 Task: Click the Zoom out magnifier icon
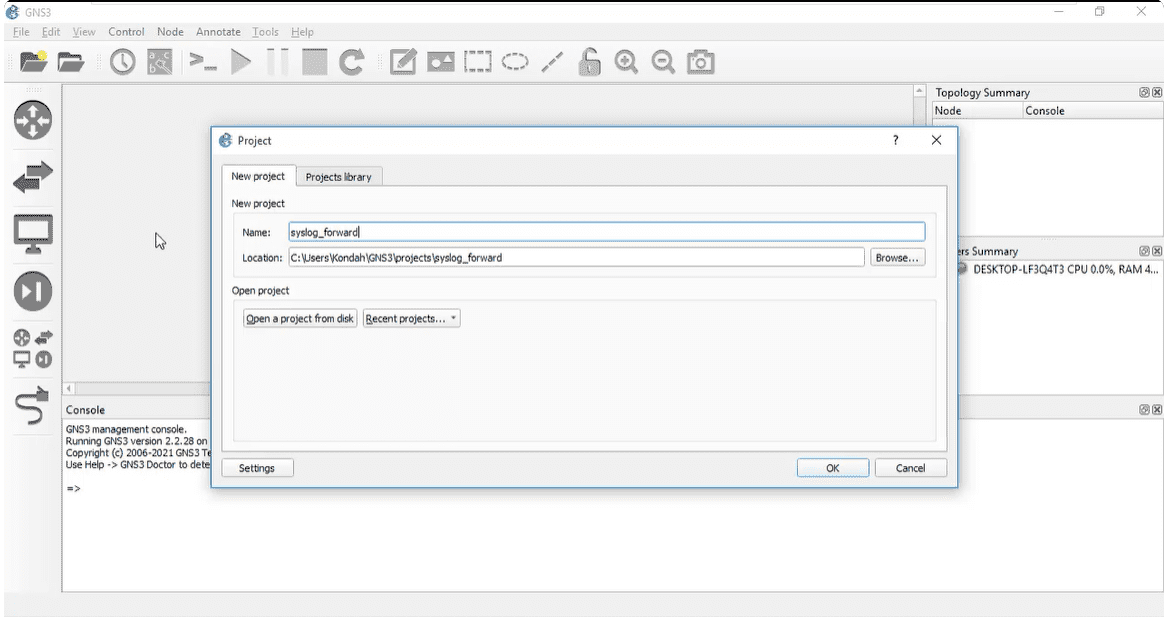663,62
